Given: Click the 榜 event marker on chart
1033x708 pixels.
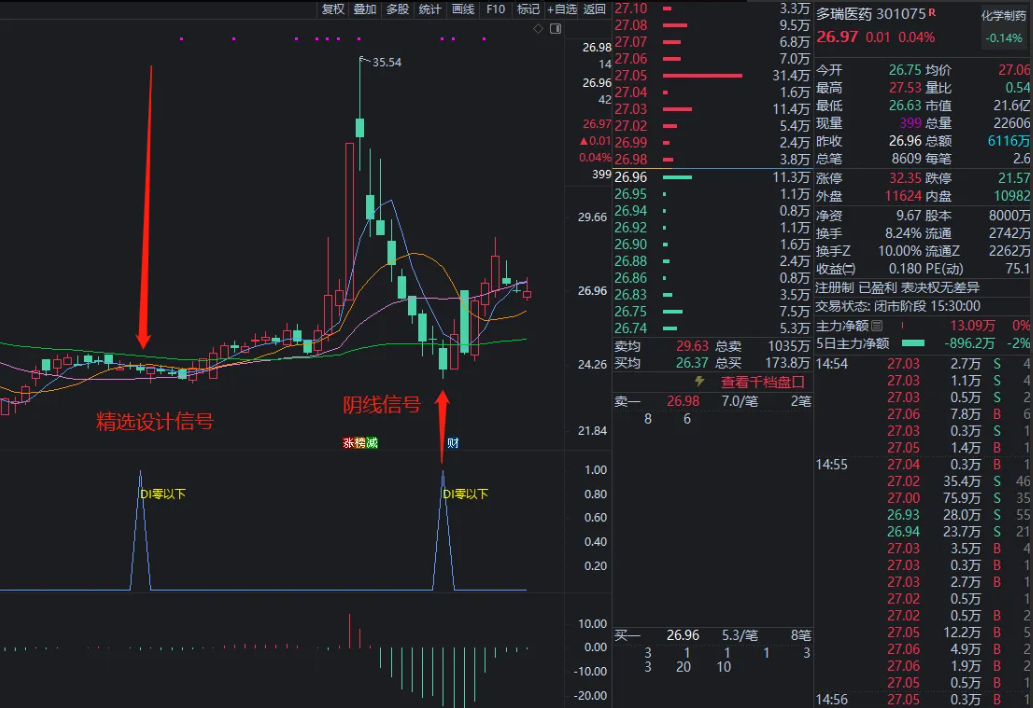Looking at the screenshot, I should point(360,443).
